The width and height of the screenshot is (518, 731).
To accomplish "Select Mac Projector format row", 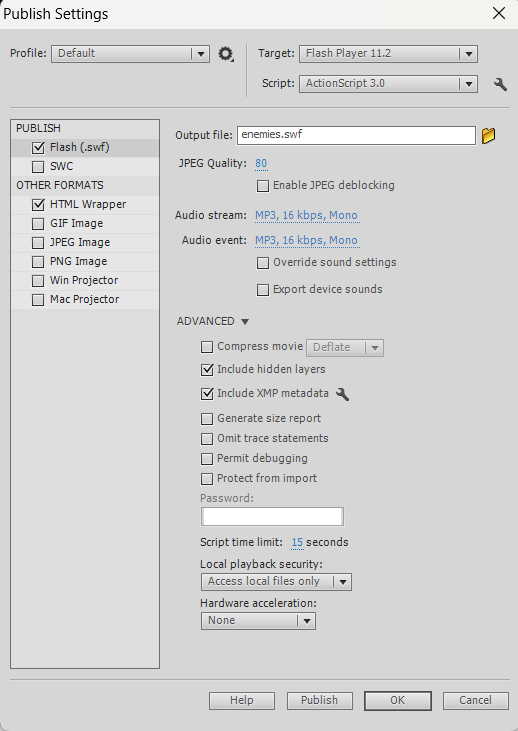I will coord(85,300).
